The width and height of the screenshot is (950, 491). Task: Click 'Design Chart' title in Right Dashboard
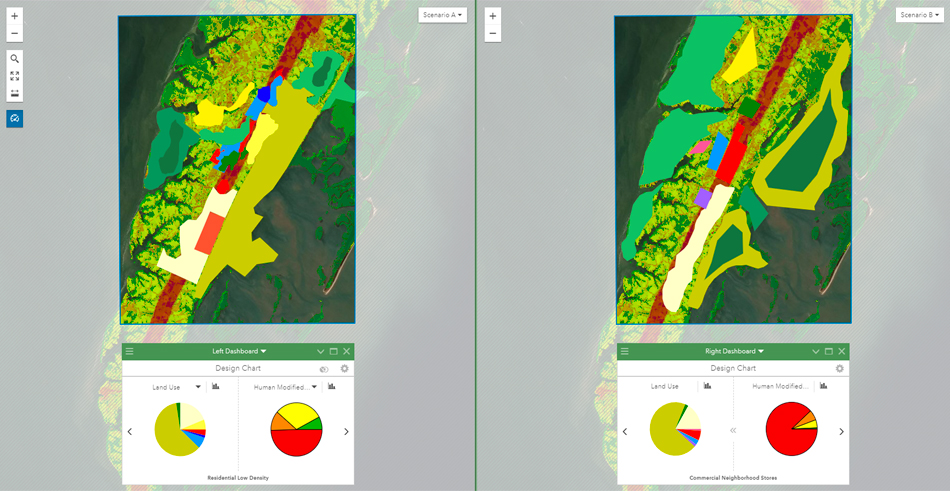coord(733,368)
